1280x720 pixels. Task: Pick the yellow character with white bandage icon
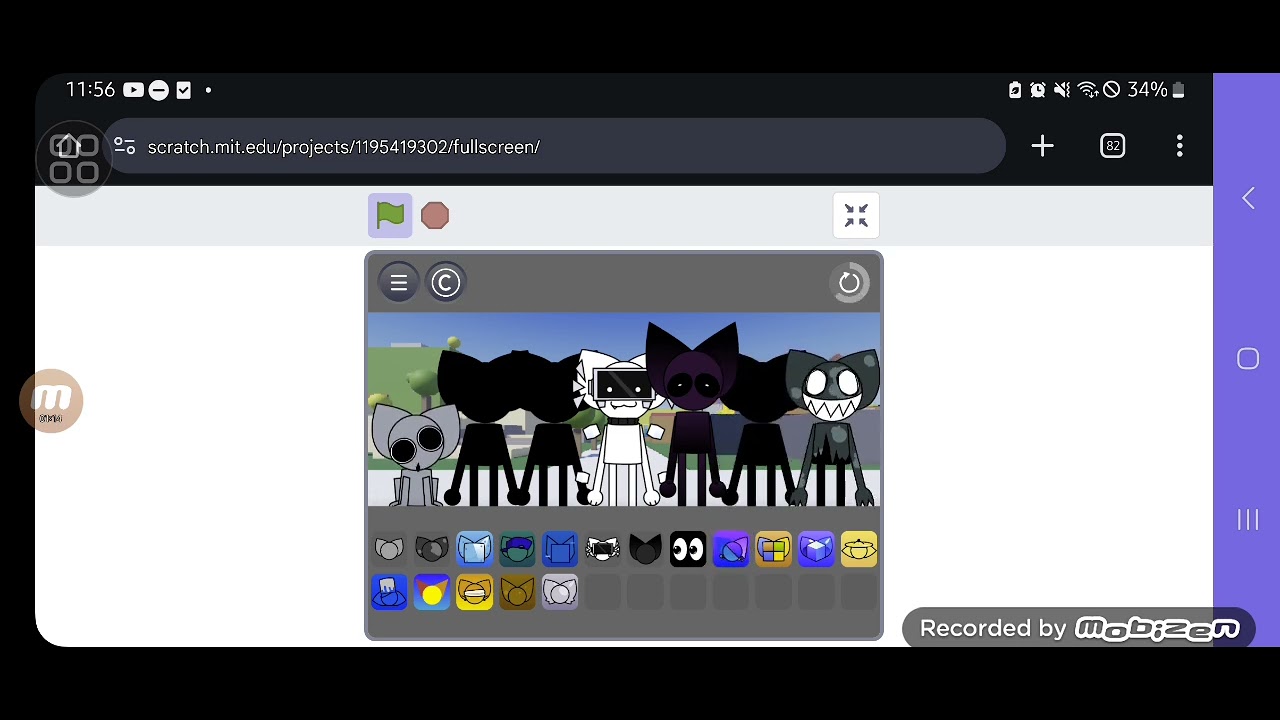point(474,592)
